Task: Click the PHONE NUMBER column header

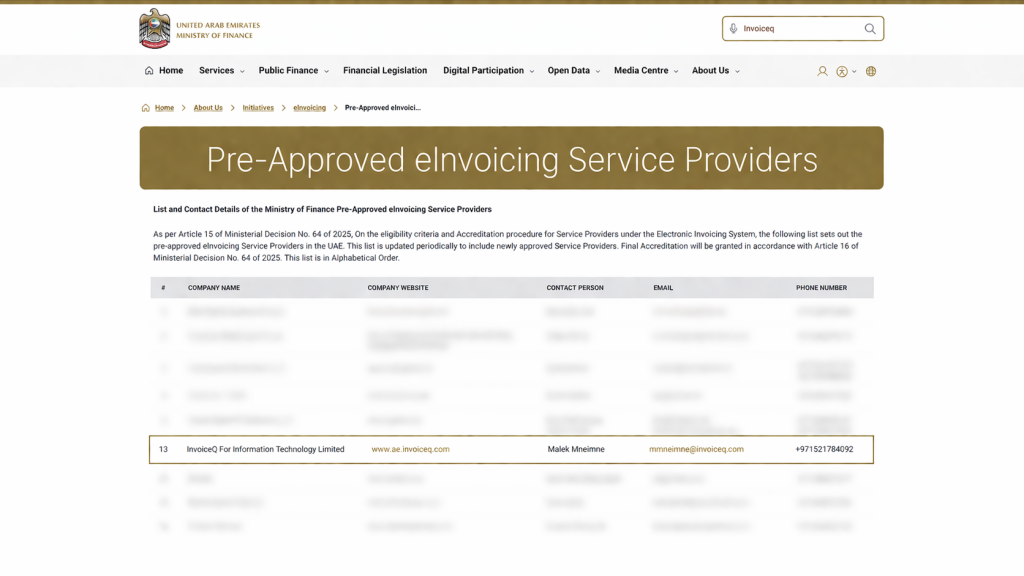Action: [821, 287]
